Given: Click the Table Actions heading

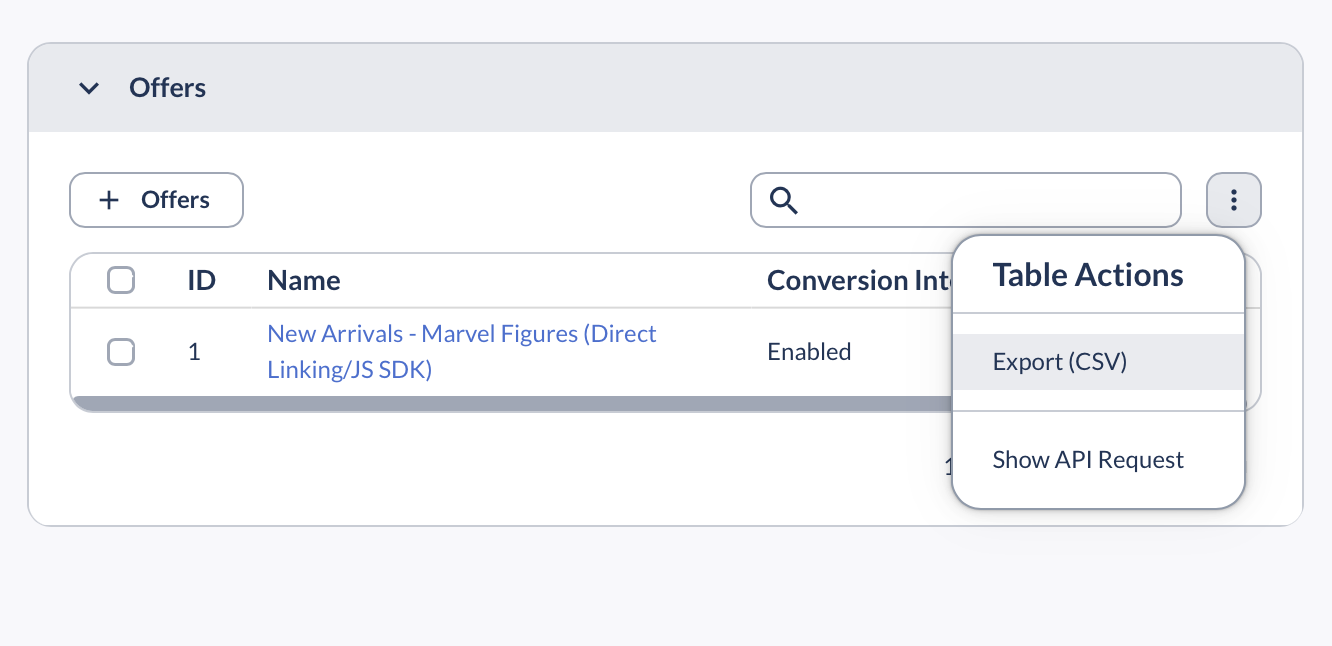Looking at the screenshot, I should [1088, 275].
